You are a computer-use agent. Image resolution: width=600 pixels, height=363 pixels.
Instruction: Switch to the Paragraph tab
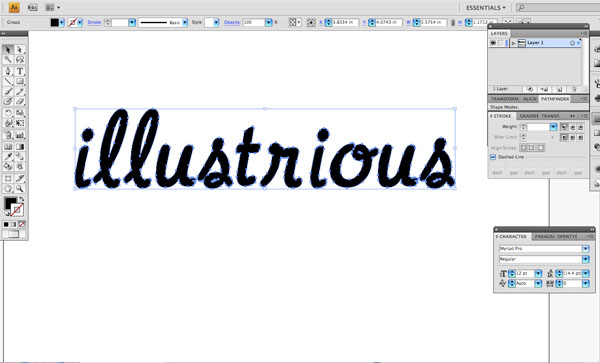pos(545,237)
